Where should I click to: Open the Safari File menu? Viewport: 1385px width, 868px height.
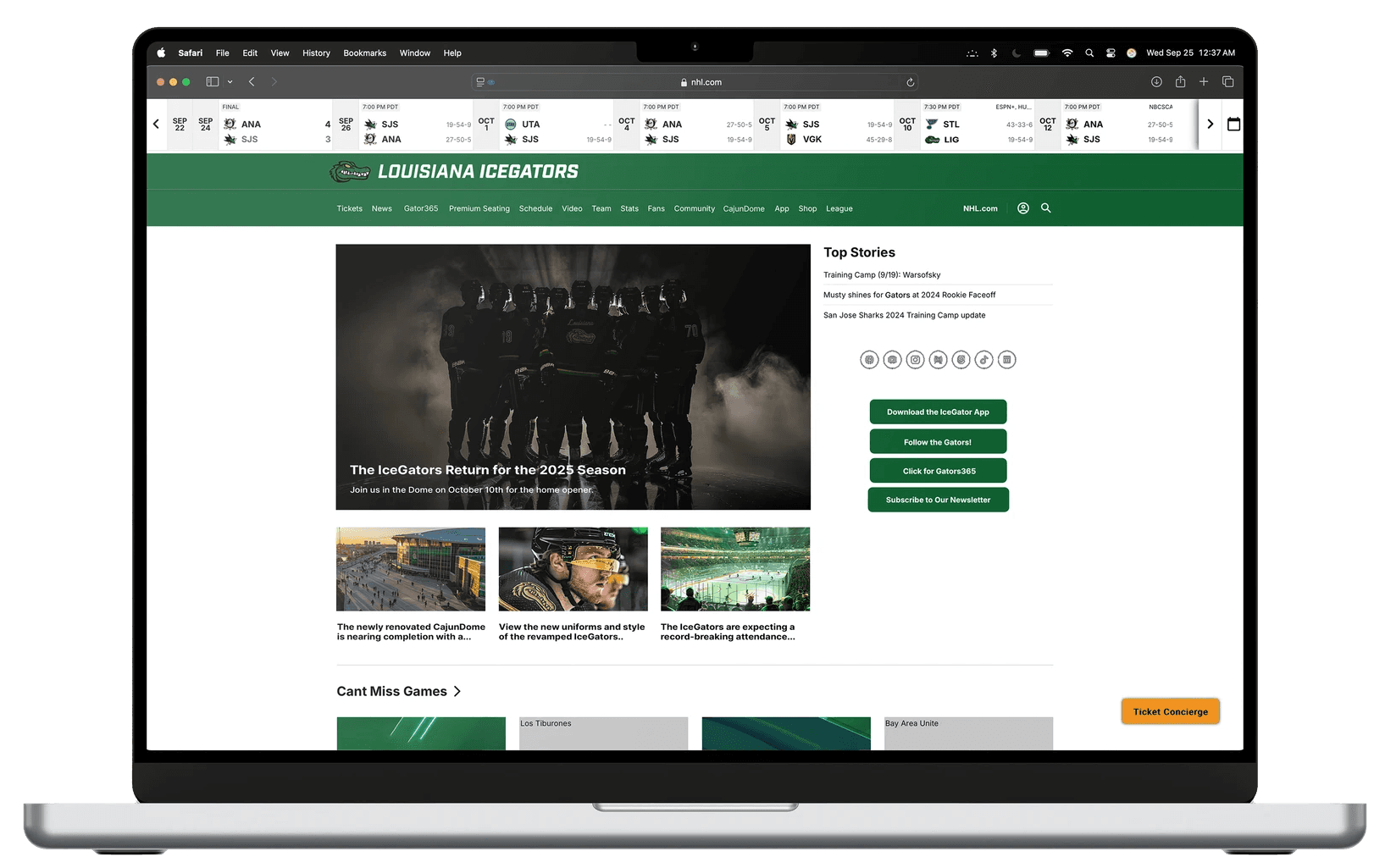[222, 53]
